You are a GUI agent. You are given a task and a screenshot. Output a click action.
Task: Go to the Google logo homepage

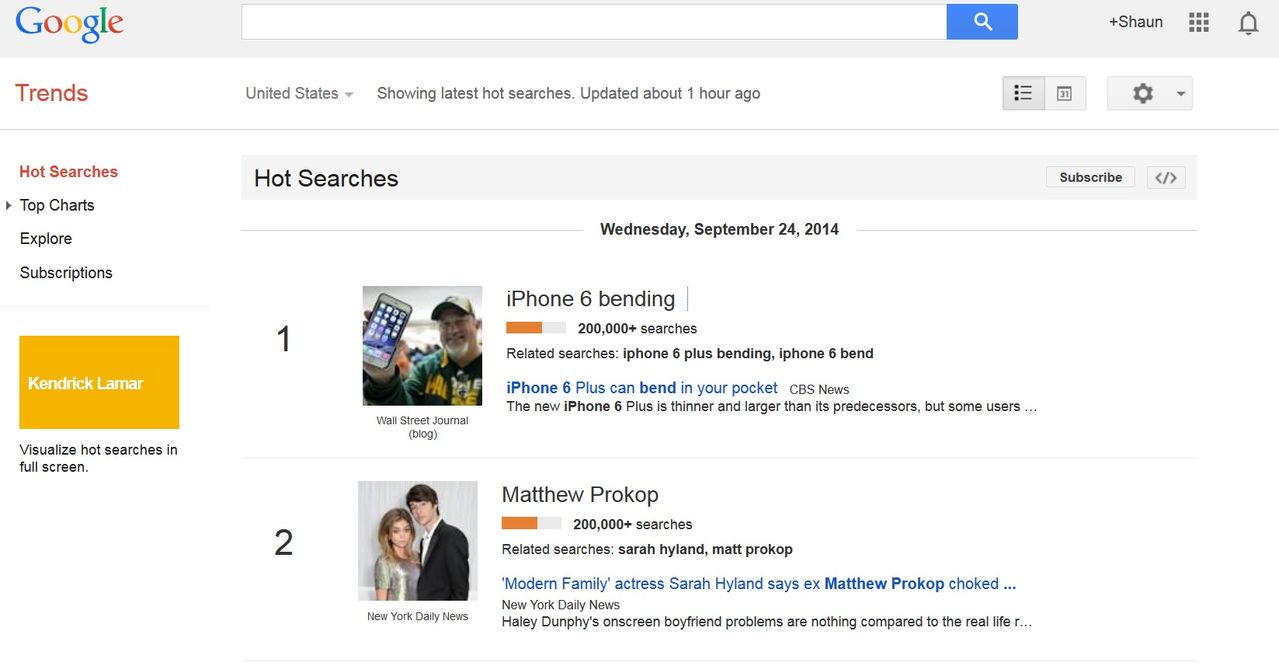coord(69,24)
